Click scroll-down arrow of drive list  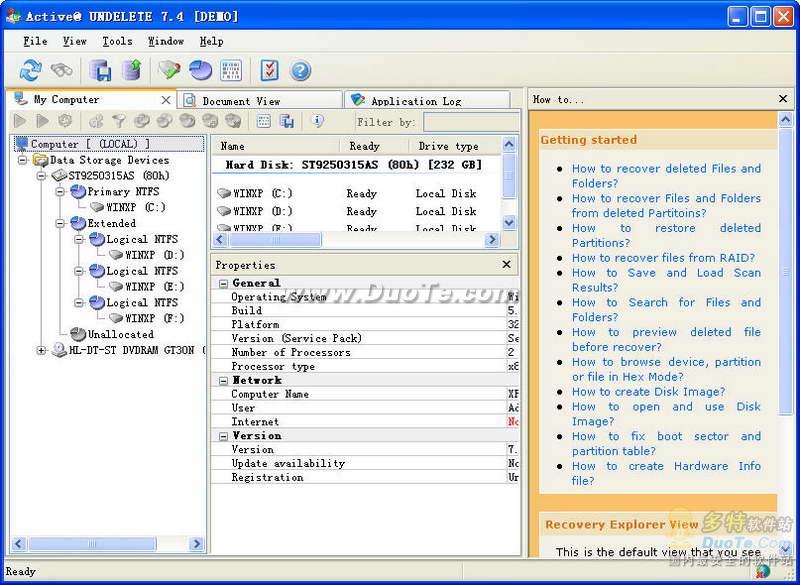pyautogui.click(x=509, y=222)
